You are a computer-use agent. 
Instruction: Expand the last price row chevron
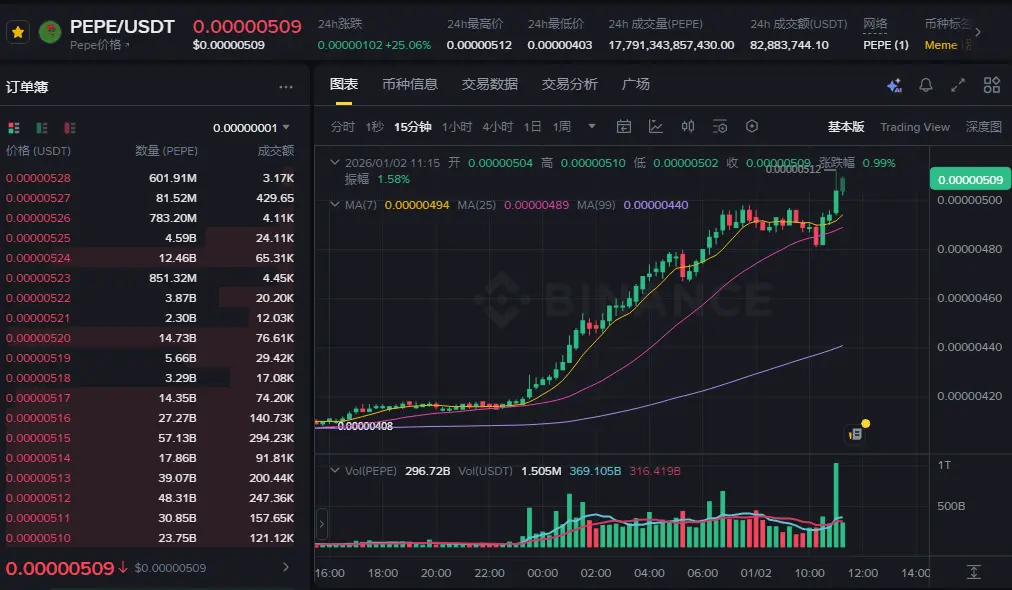coord(286,567)
